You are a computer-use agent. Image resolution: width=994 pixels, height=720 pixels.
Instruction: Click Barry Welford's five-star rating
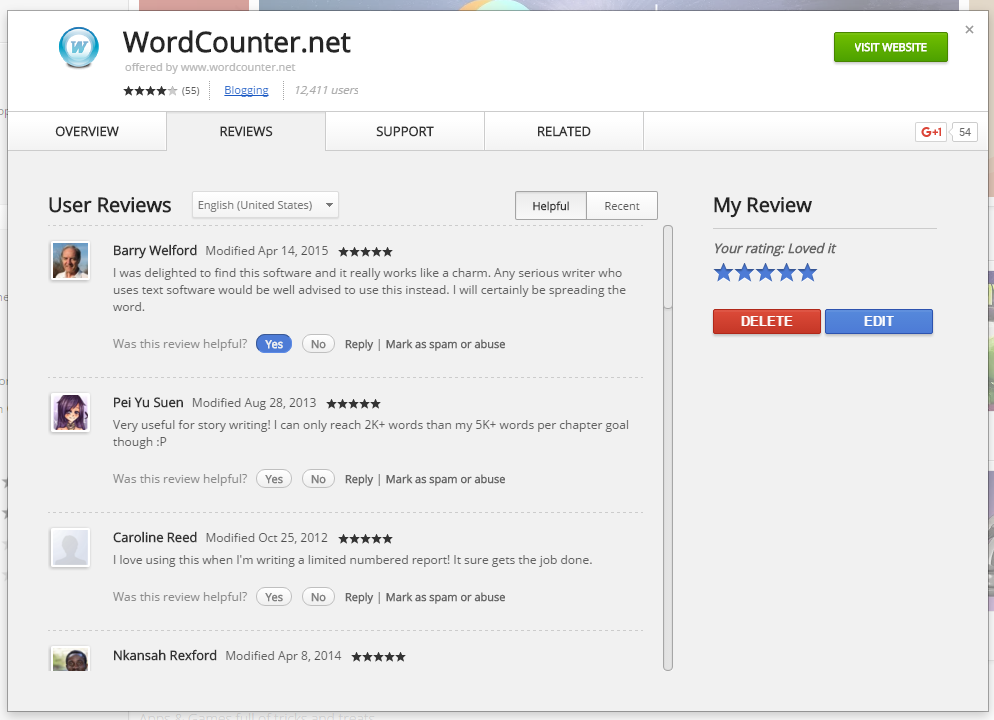point(366,252)
